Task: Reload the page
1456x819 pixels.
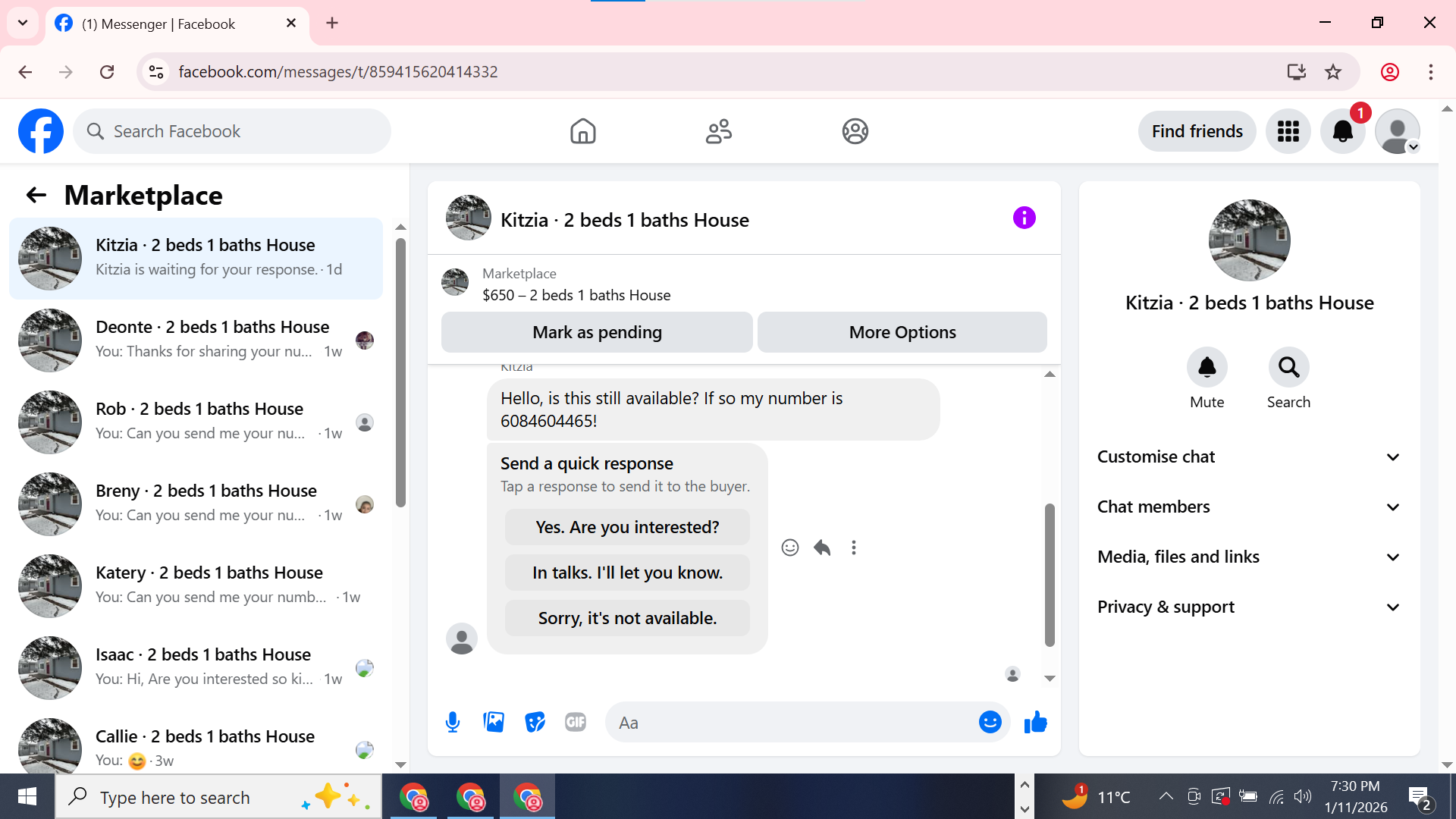Action: 107,72
